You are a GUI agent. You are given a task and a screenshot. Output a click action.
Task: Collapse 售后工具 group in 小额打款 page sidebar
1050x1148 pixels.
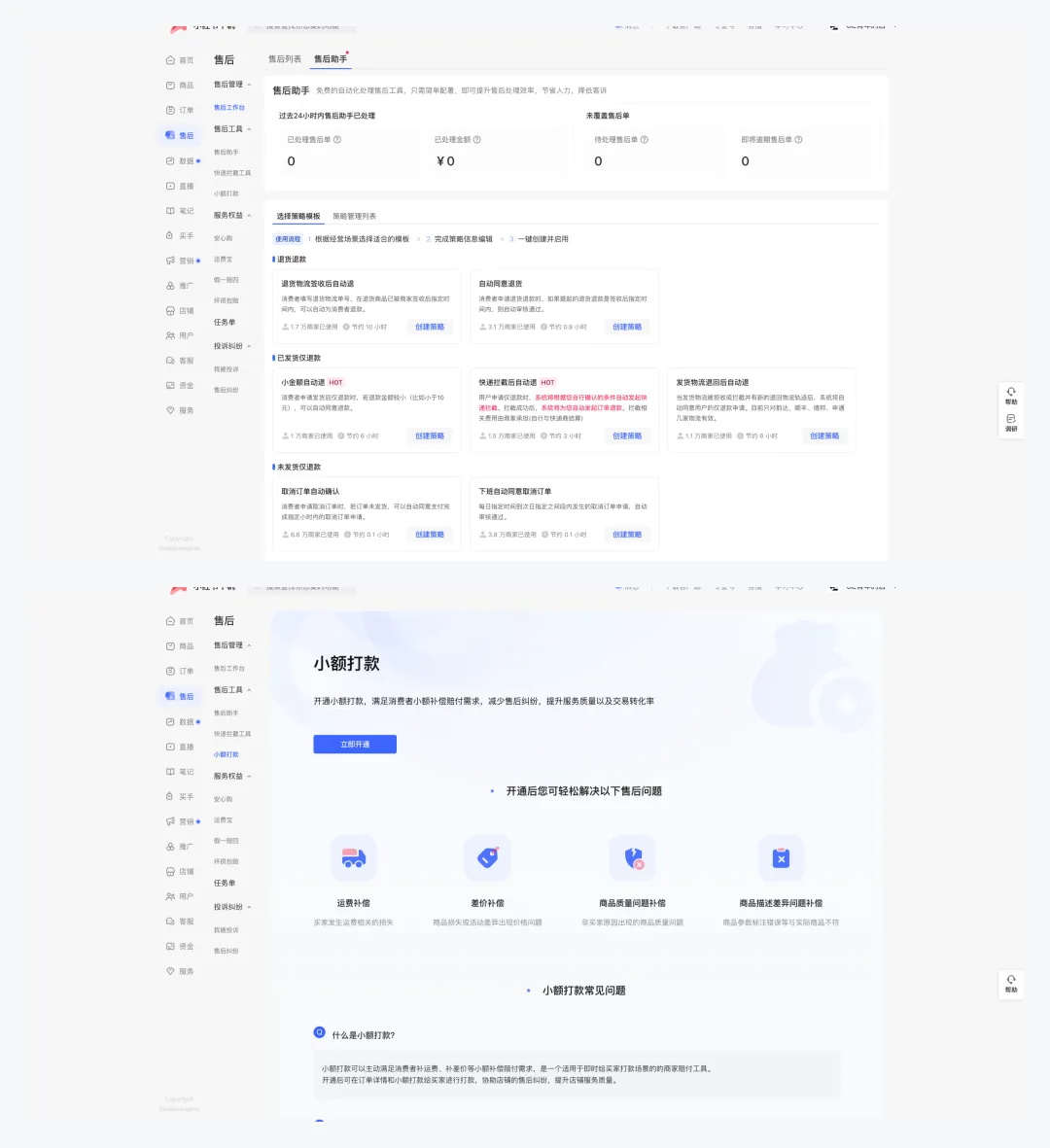coord(249,690)
